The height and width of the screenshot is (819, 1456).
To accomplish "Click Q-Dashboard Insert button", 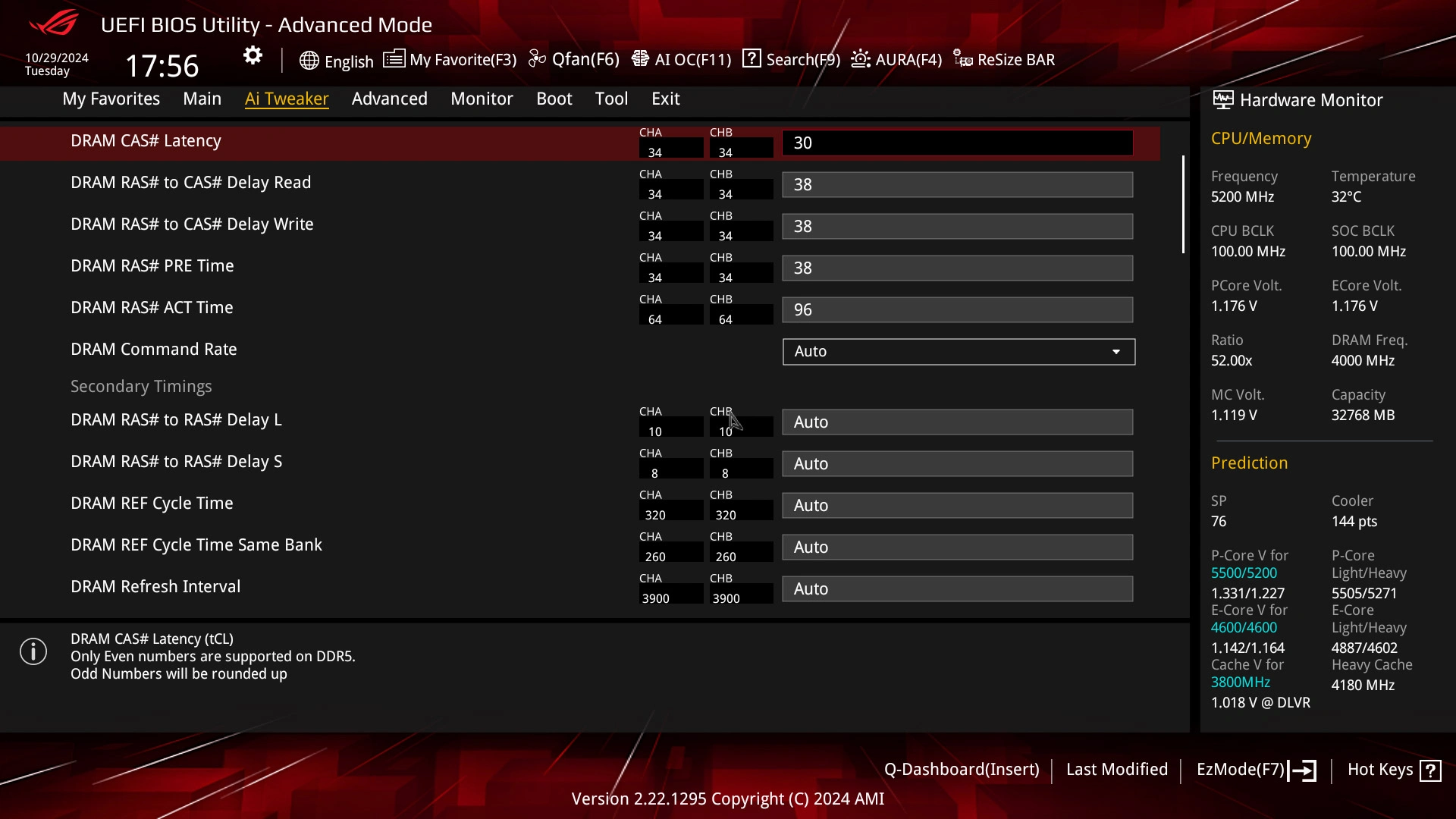I will (x=961, y=770).
